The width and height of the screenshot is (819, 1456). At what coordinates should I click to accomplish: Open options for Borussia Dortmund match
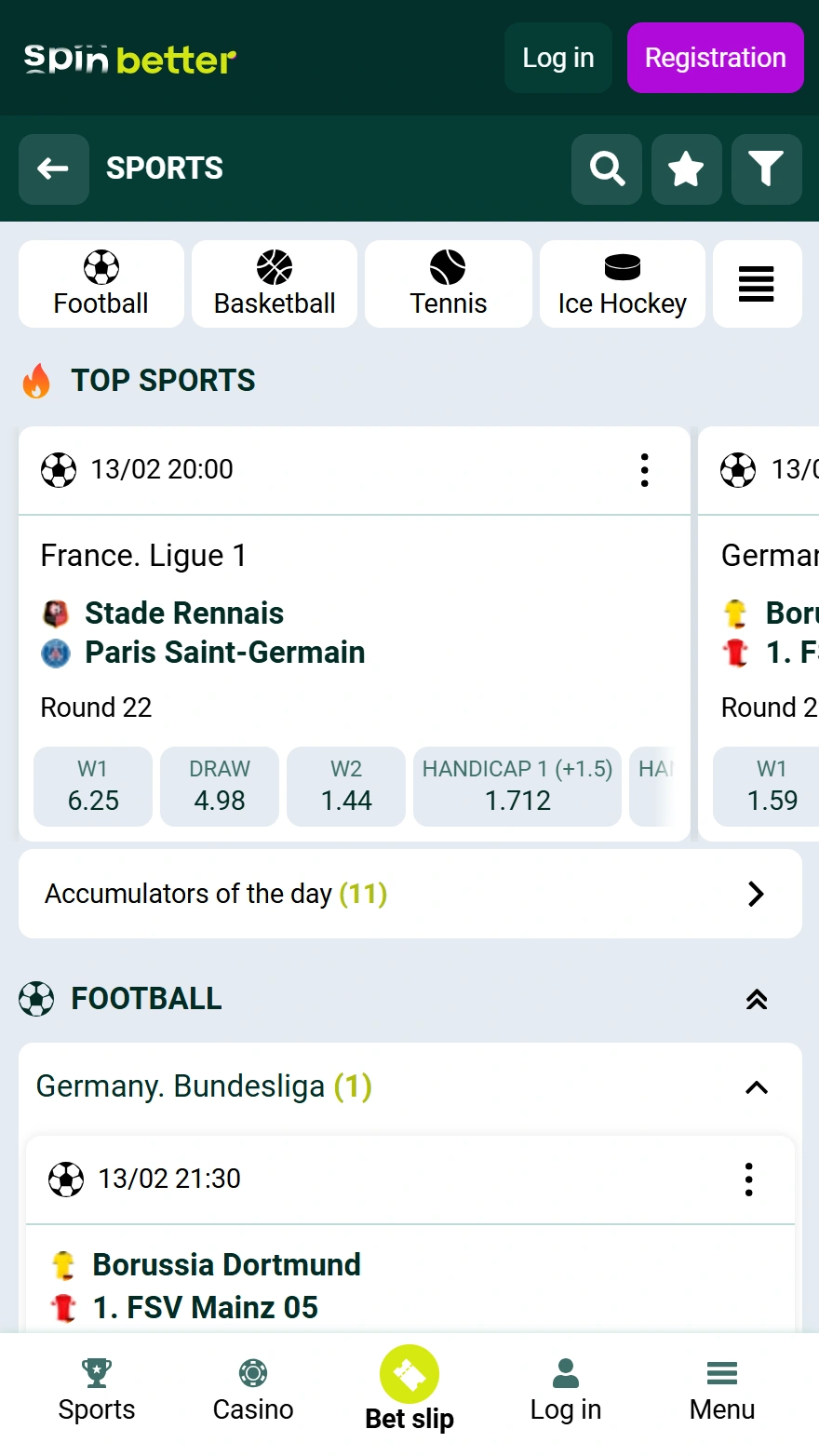(748, 1180)
